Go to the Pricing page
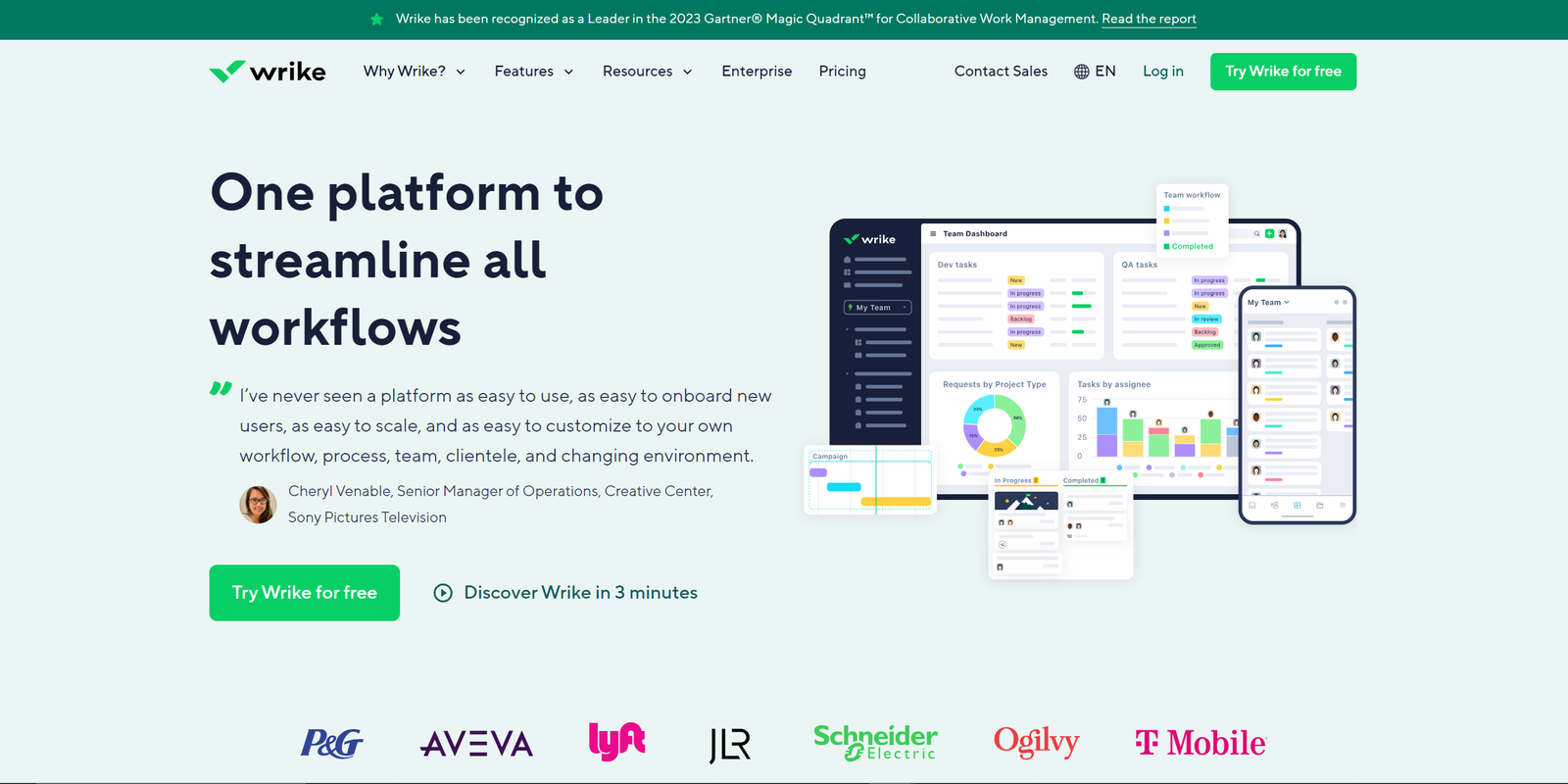This screenshot has width=1568, height=784. [843, 72]
